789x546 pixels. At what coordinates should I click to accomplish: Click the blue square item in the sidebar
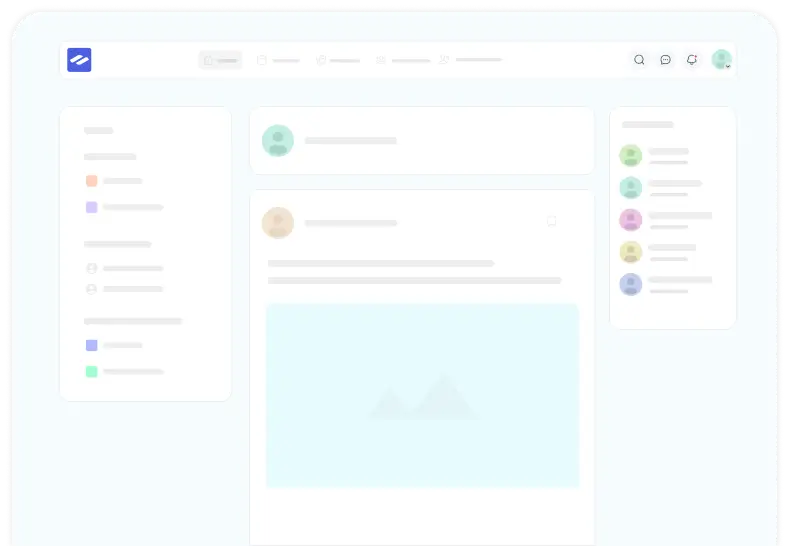pyautogui.click(x=92, y=345)
